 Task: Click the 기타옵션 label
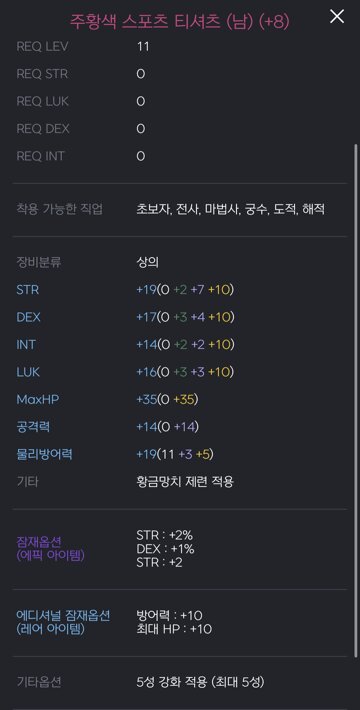coord(38,682)
